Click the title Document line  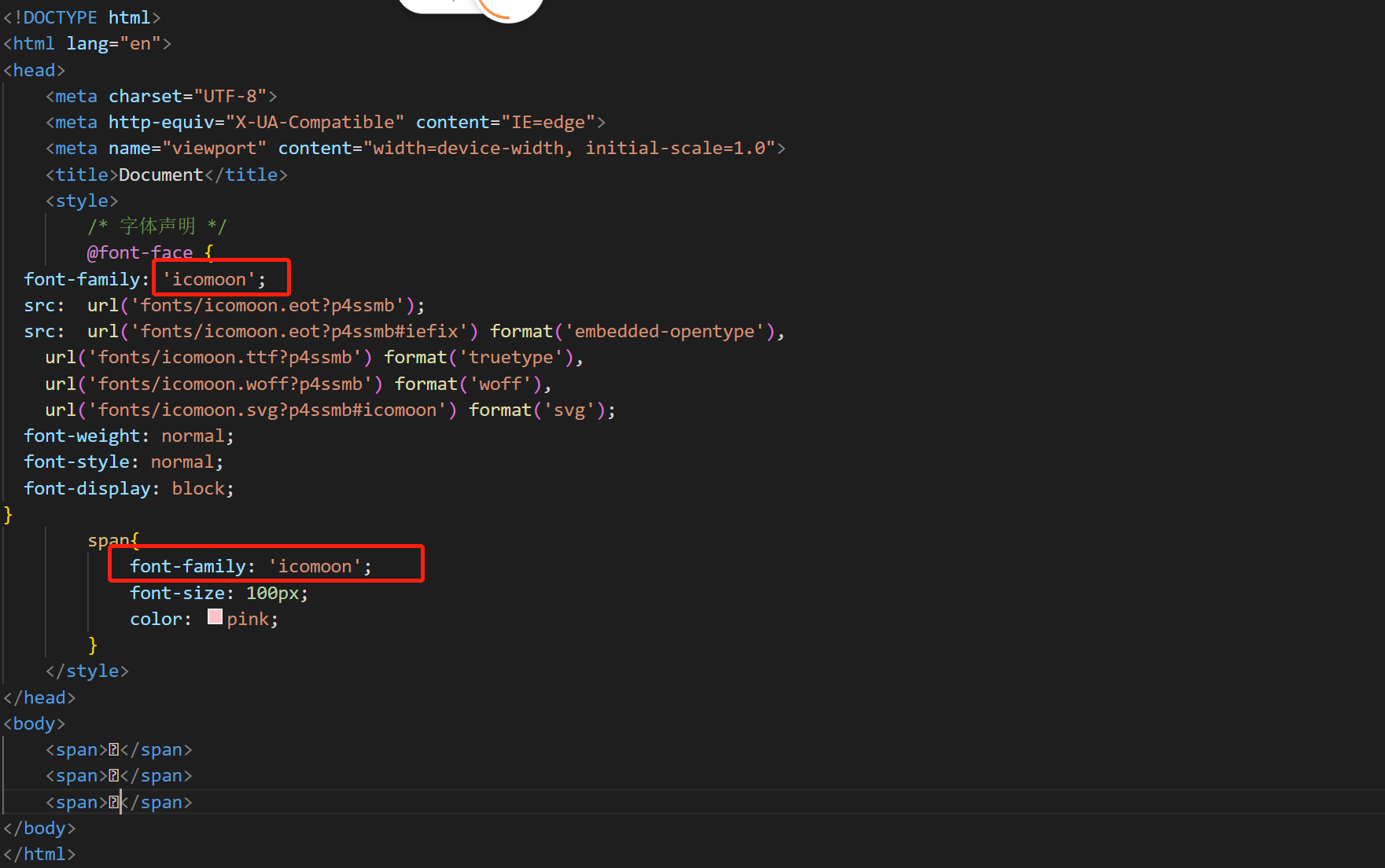pos(167,175)
